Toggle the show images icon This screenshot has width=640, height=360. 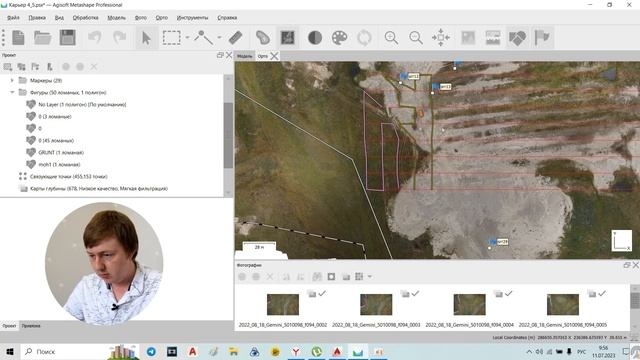point(468,38)
